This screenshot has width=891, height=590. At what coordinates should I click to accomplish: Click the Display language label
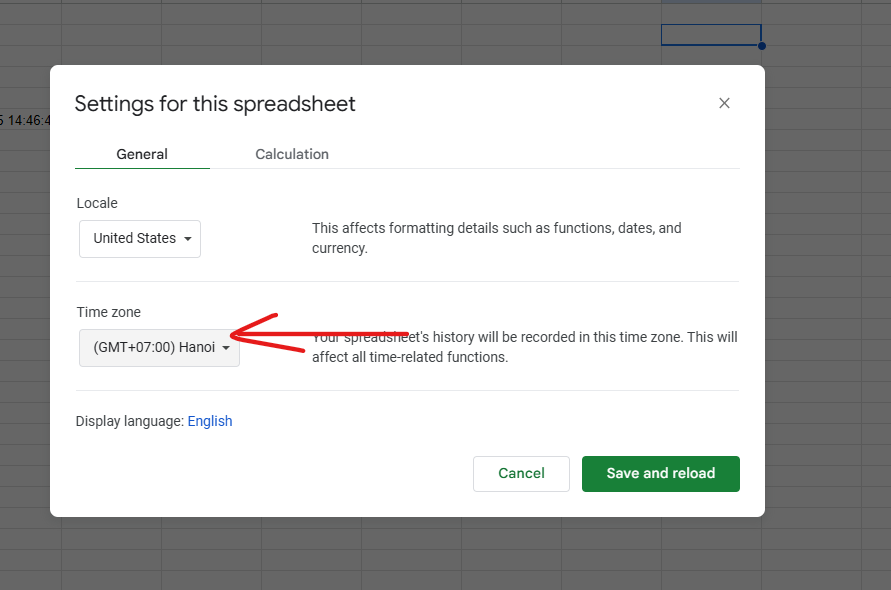click(x=129, y=421)
